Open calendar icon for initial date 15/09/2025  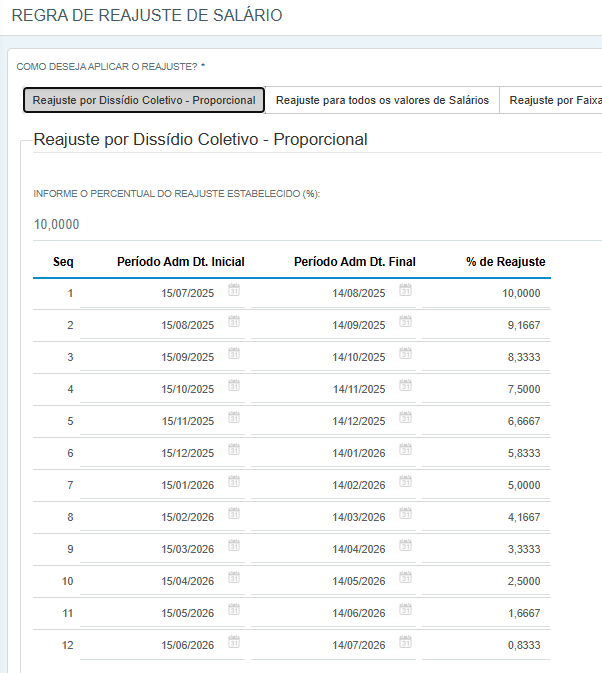234,354
